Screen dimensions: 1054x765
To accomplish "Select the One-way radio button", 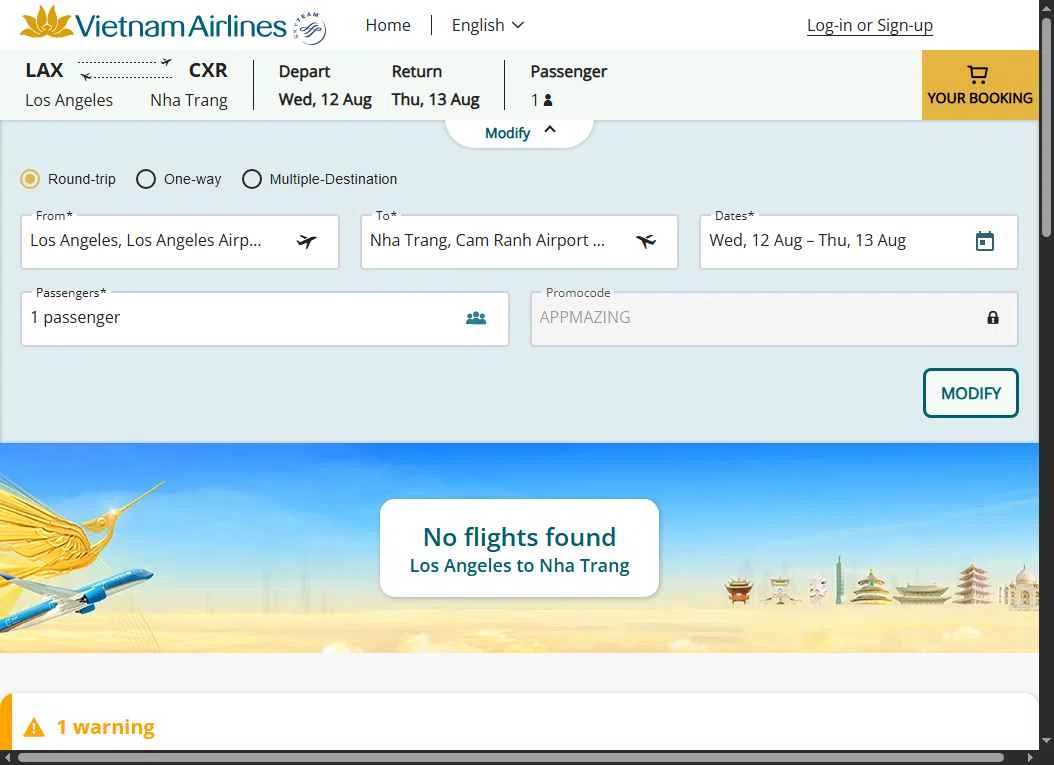I will pyautogui.click(x=146, y=179).
